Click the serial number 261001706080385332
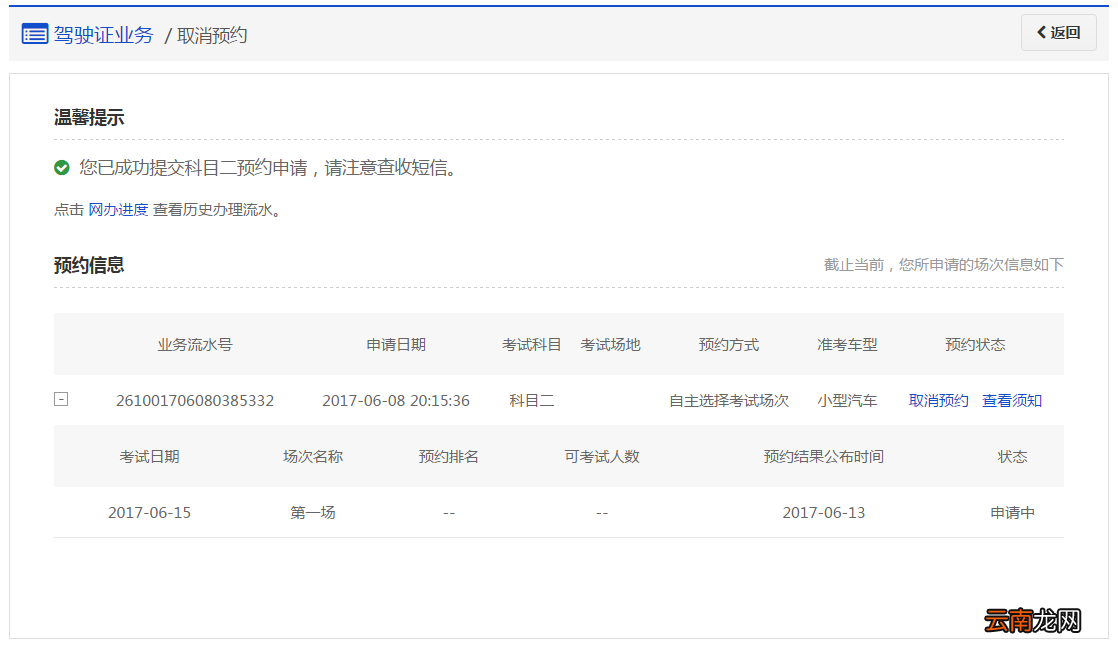Viewport: 1118px width, 649px height. click(195, 399)
